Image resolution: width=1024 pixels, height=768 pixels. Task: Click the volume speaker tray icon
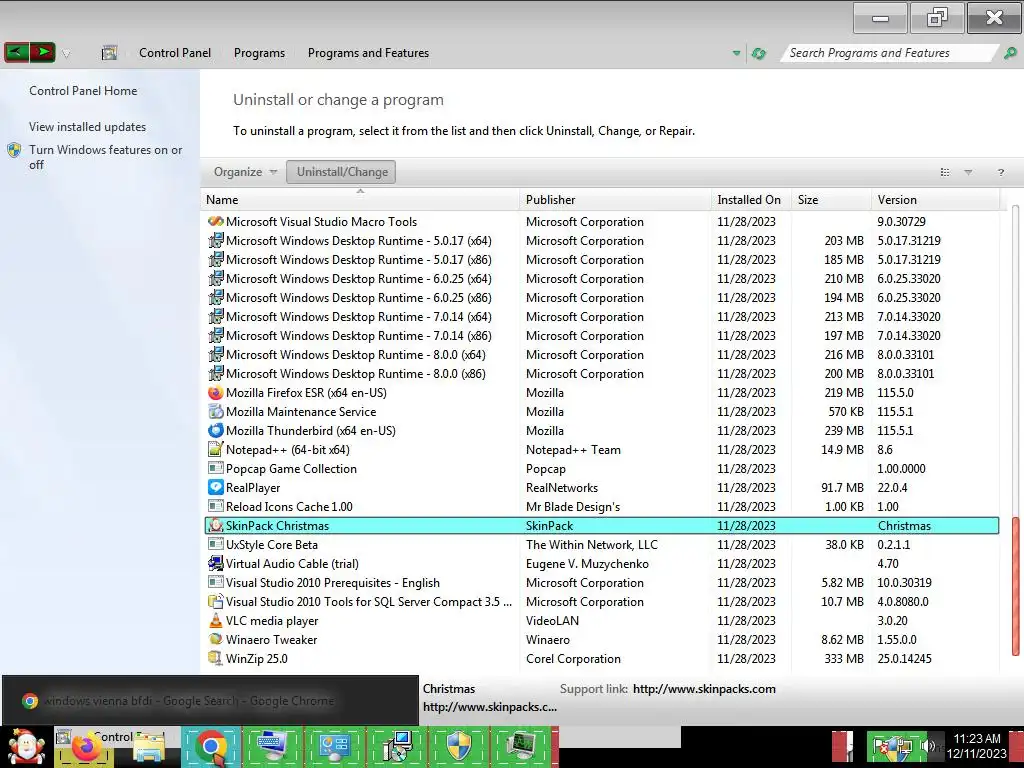coord(926,745)
